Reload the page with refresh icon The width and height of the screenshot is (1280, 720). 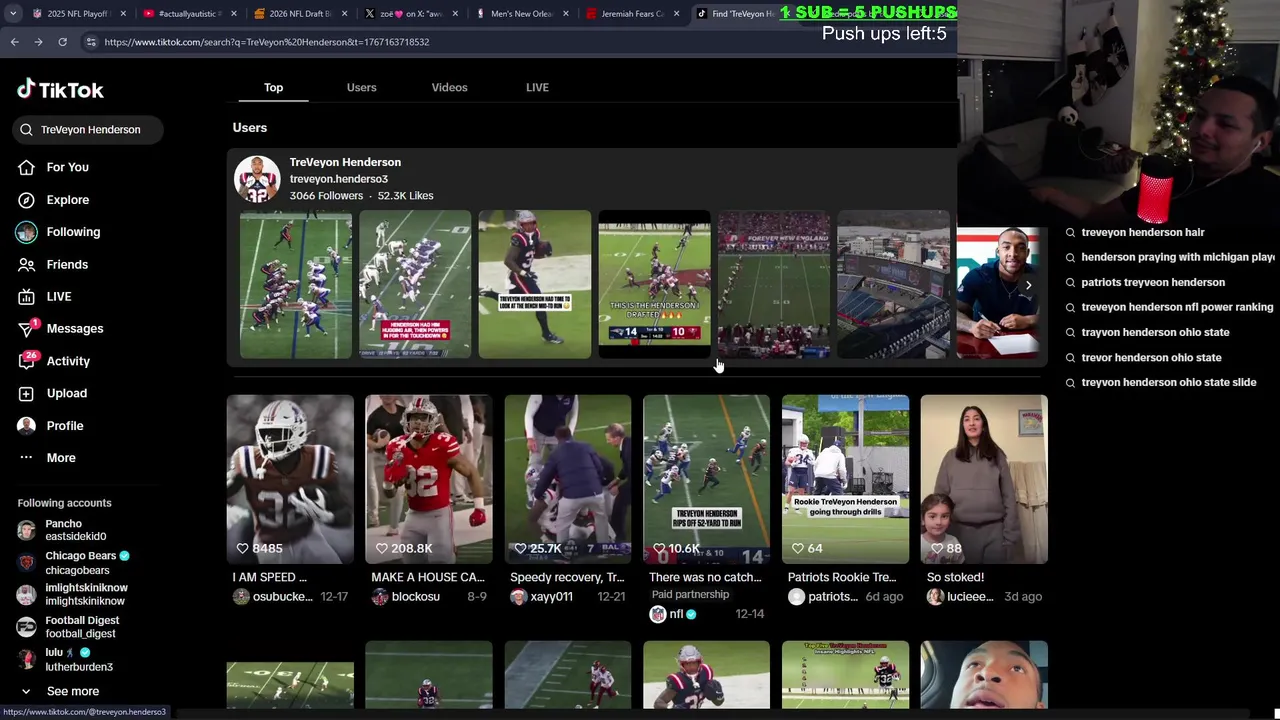(62, 42)
